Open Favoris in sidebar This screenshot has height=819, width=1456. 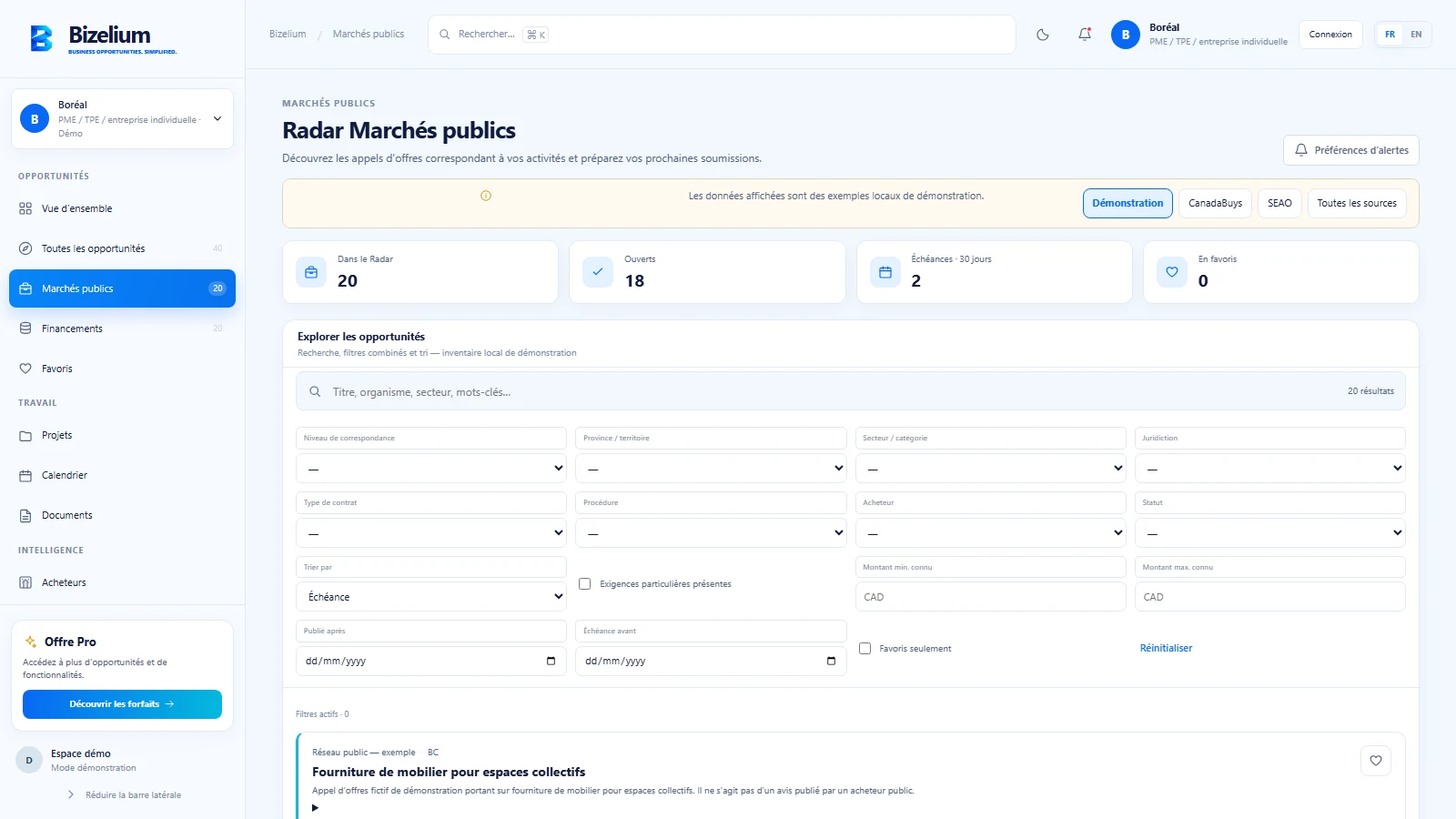[122, 369]
